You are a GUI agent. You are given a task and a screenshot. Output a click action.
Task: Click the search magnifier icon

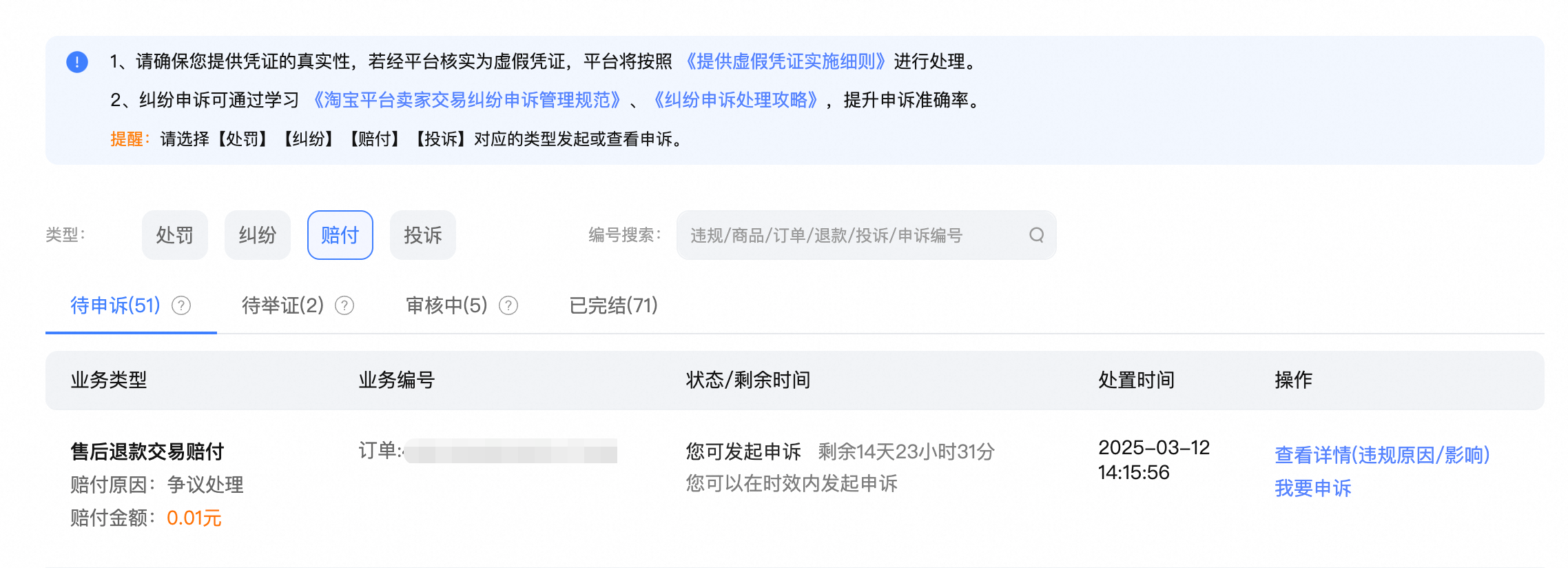pyautogui.click(x=1036, y=235)
